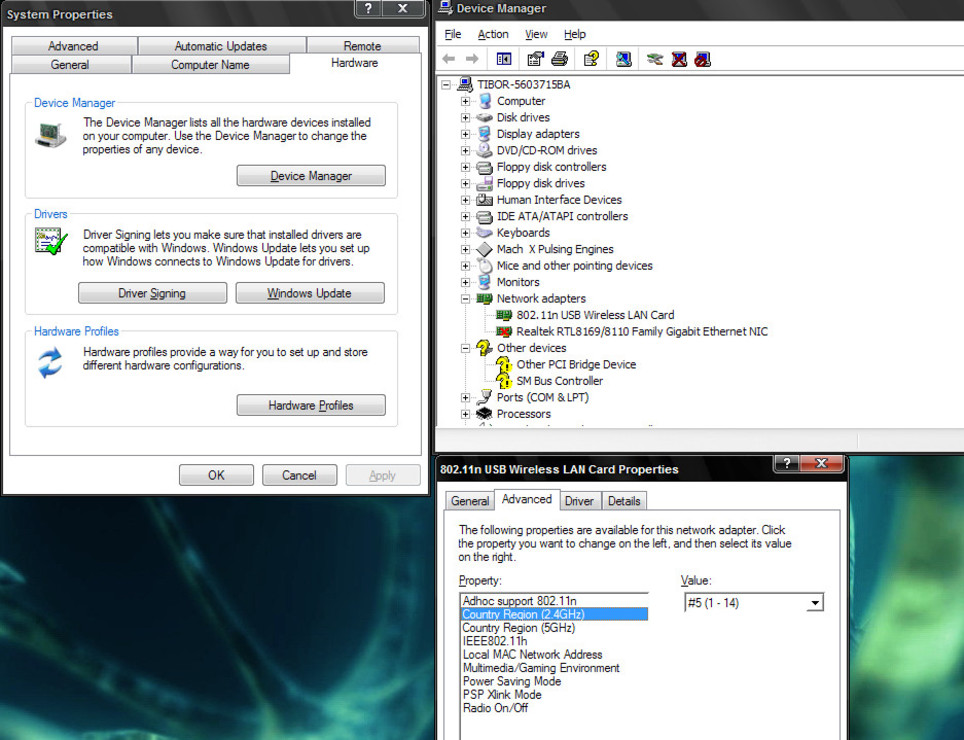Screen dimensions: 964x740
Task: Click the Update driver toolbar icon
Action: [655, 59]
